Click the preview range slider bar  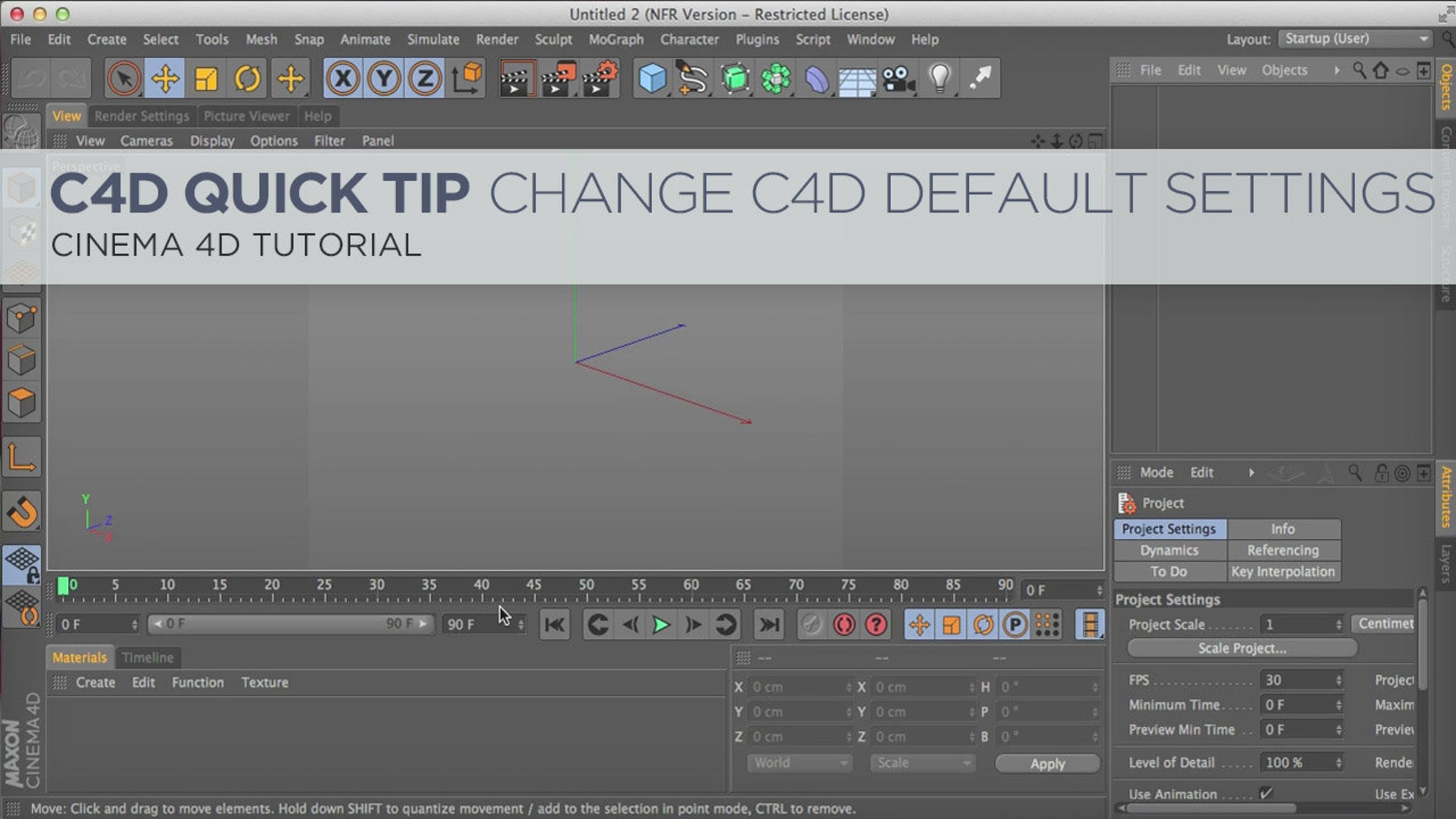[291, 624]
